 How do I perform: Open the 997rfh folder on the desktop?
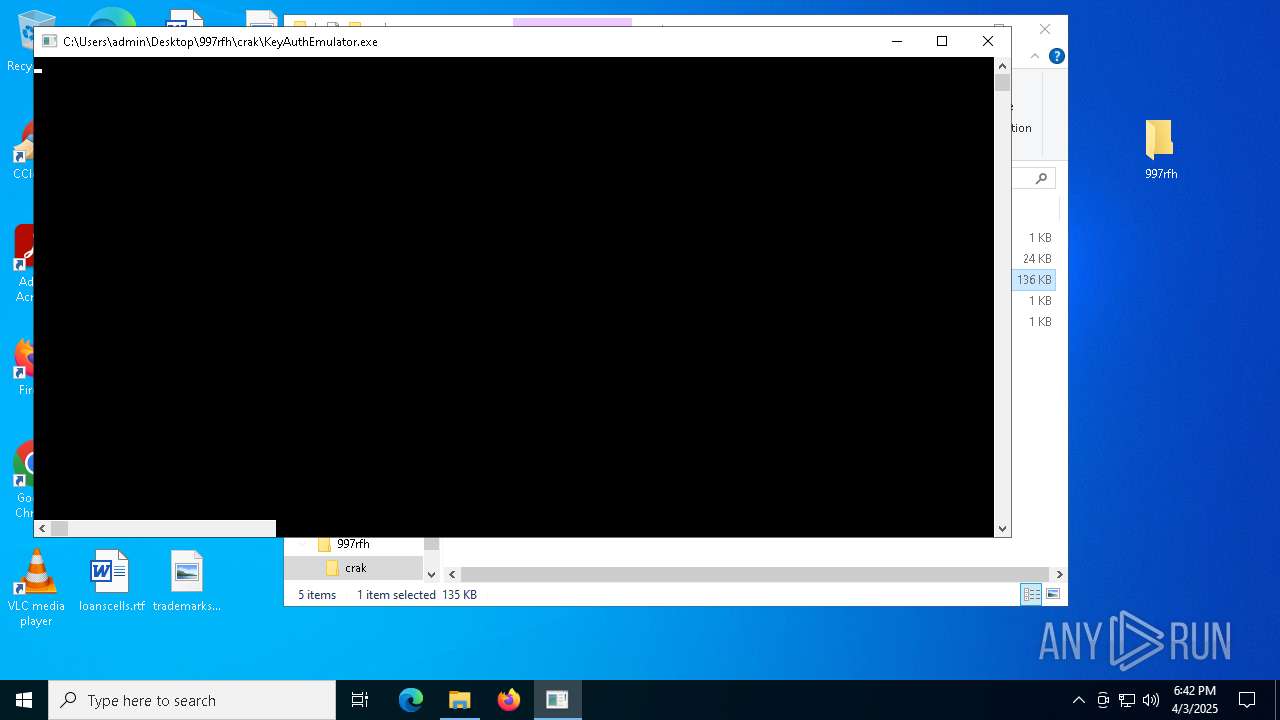(1160, 150)
